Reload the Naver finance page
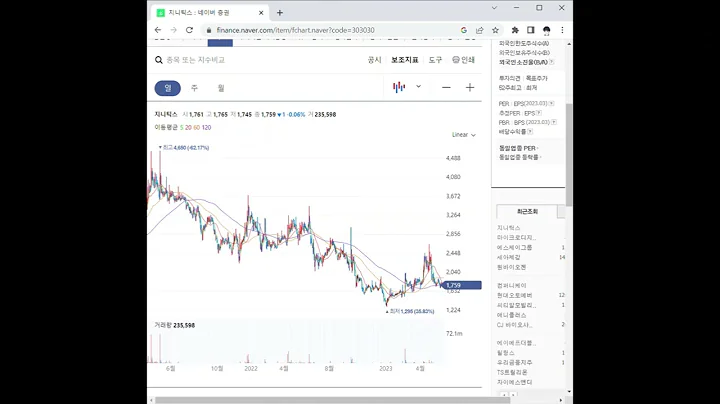 pyautogui.click(x=189, y=30)
